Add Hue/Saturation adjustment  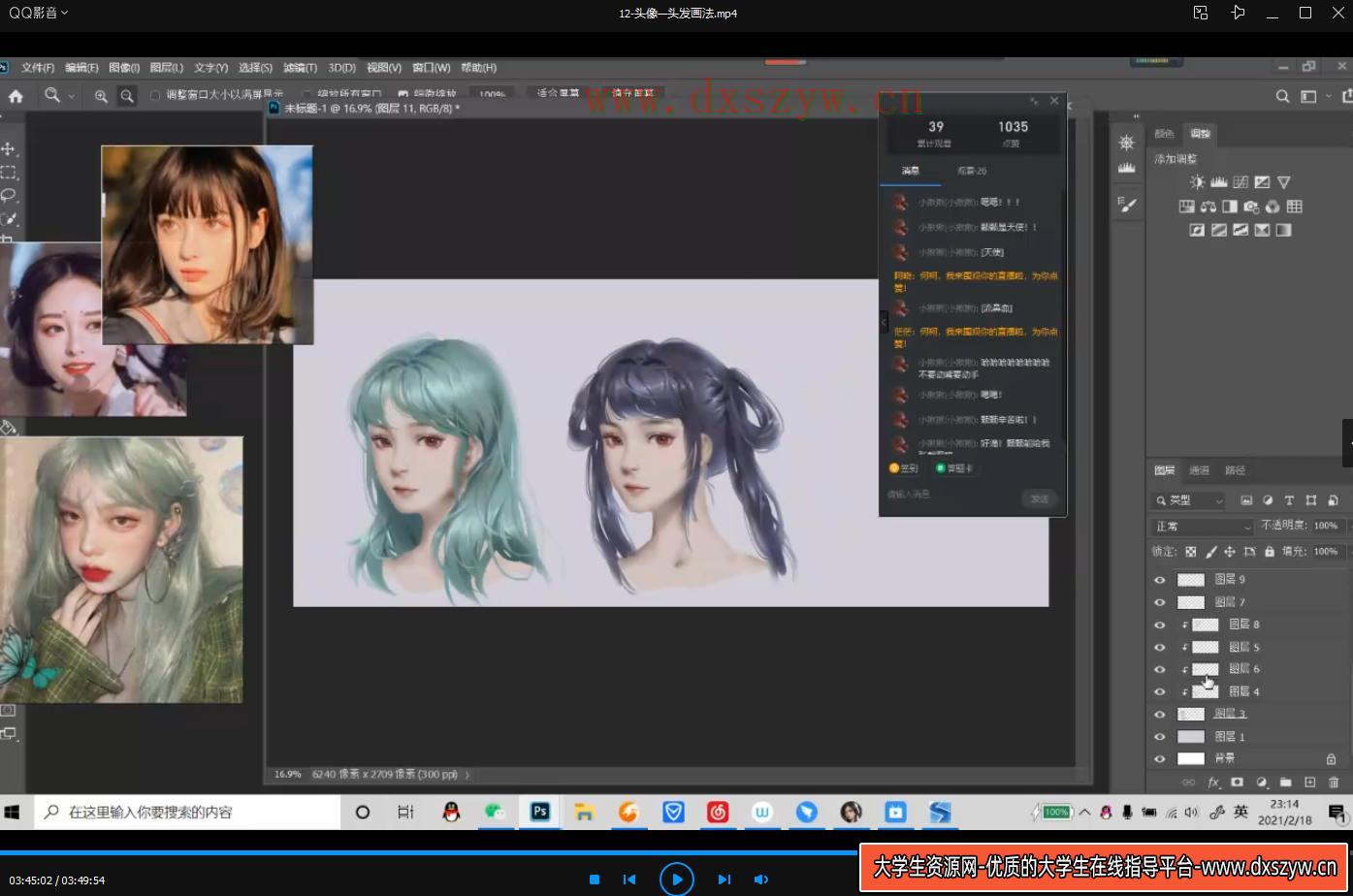(x=1186, y=207)
